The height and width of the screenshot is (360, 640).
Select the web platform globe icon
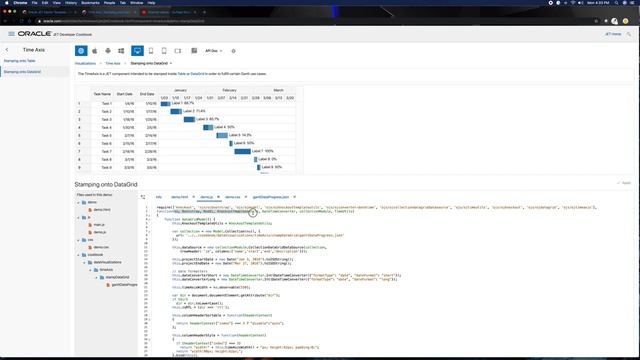point(81,51)
